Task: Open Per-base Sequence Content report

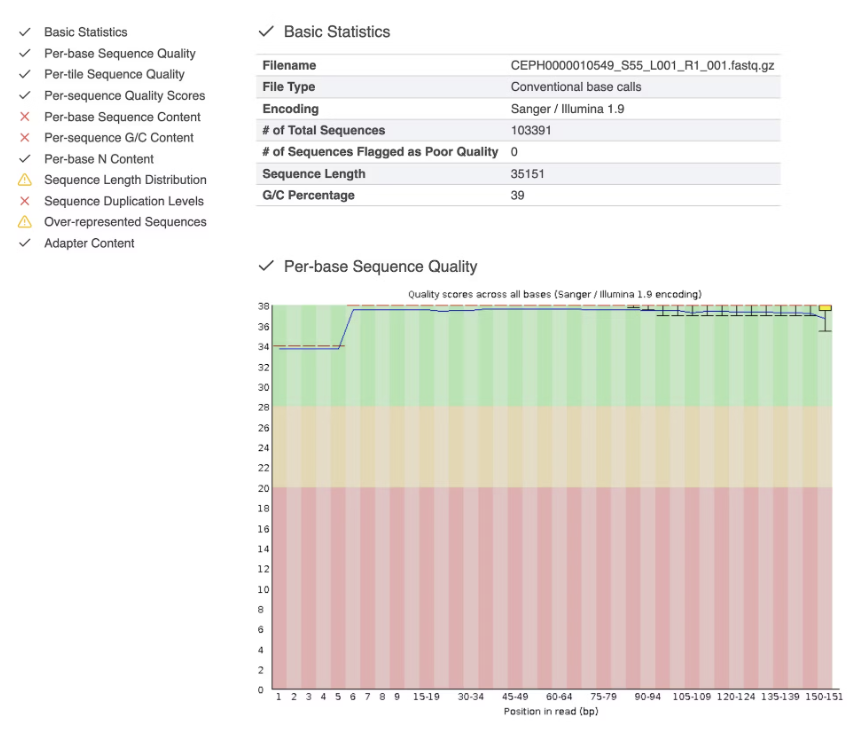Action: 122,117
